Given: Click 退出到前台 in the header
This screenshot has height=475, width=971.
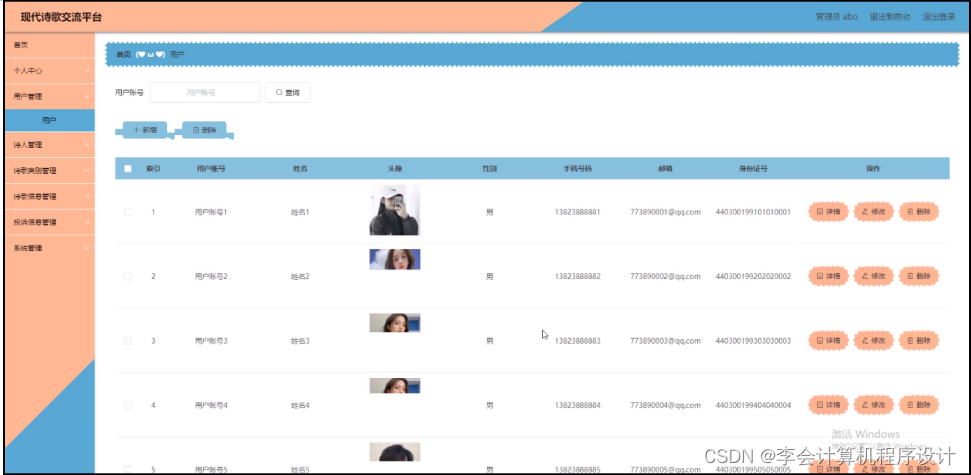Looking at the screenshot, I should tap(890, 17).
